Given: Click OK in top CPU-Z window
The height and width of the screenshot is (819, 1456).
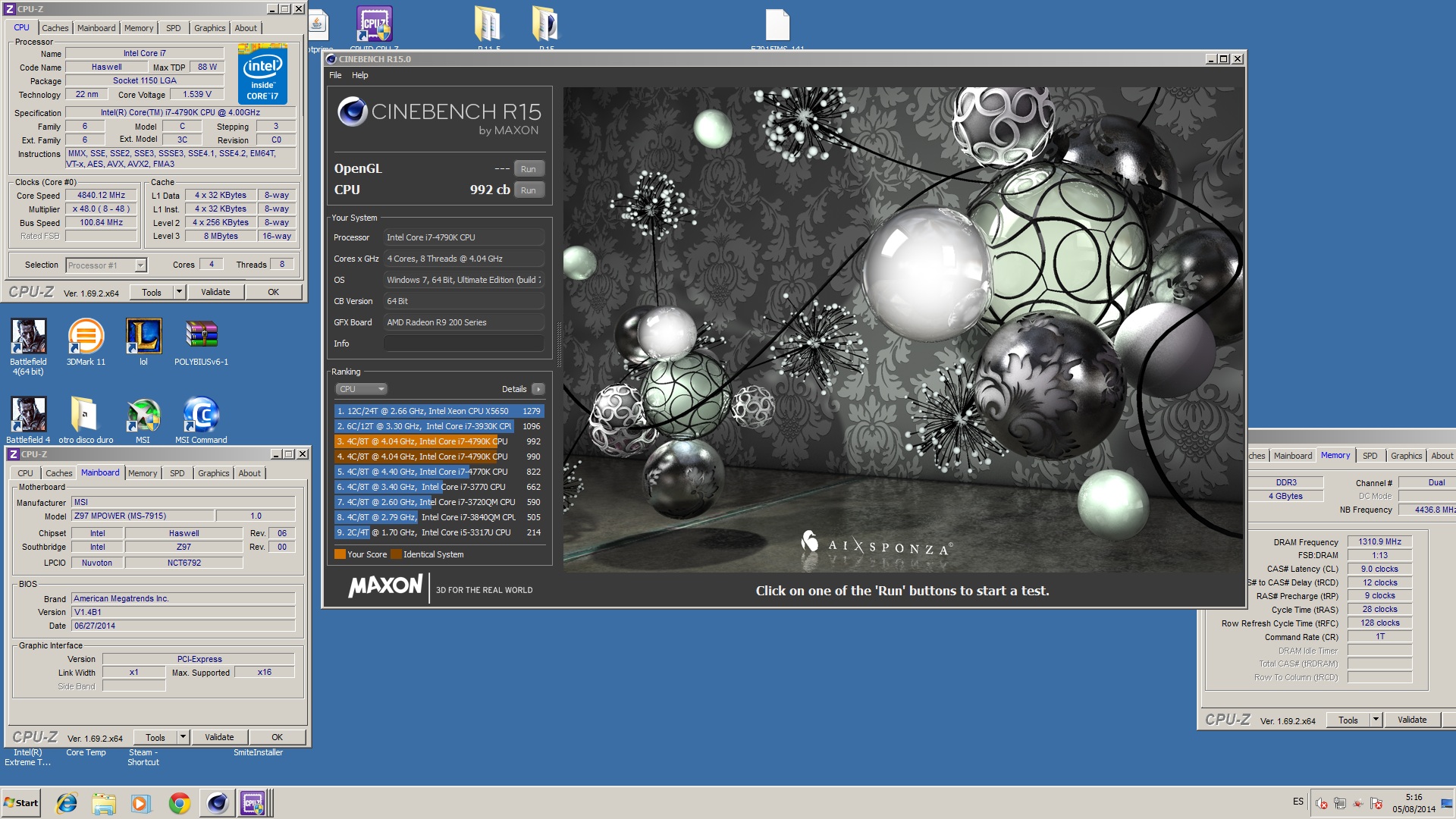Looking at the screenshot, I should tap(273, 292).
